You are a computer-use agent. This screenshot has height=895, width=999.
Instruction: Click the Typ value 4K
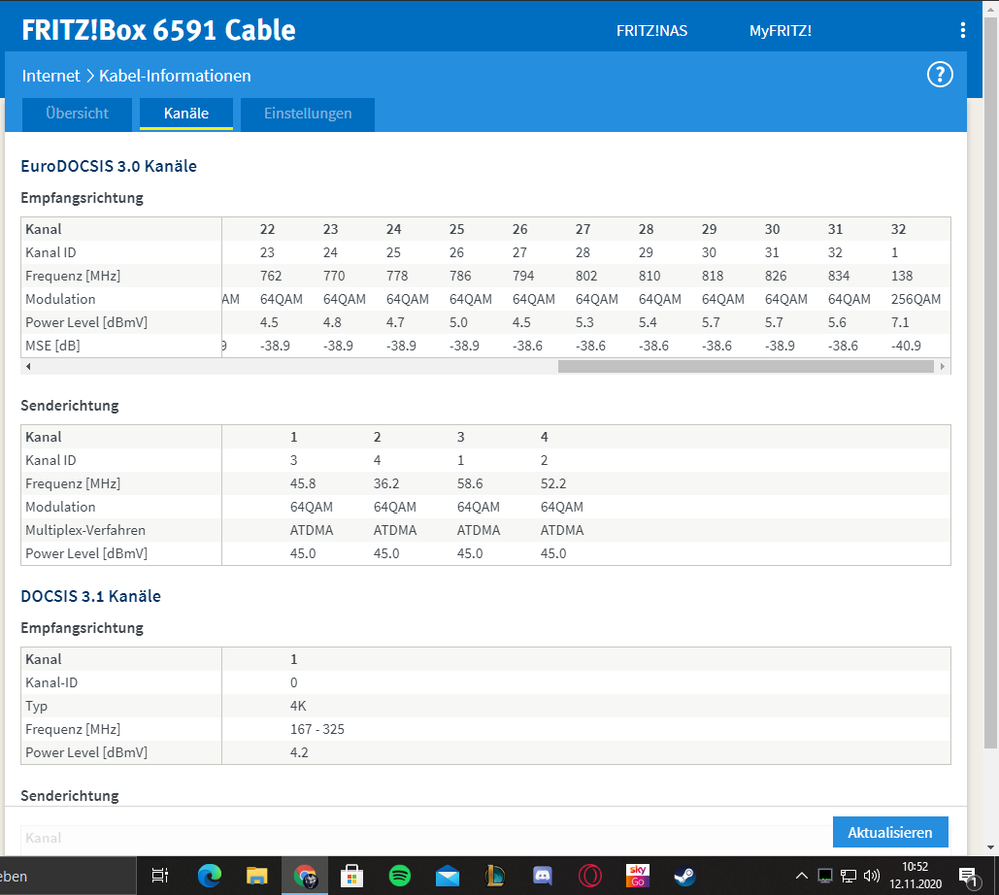[x=298, y=706]
